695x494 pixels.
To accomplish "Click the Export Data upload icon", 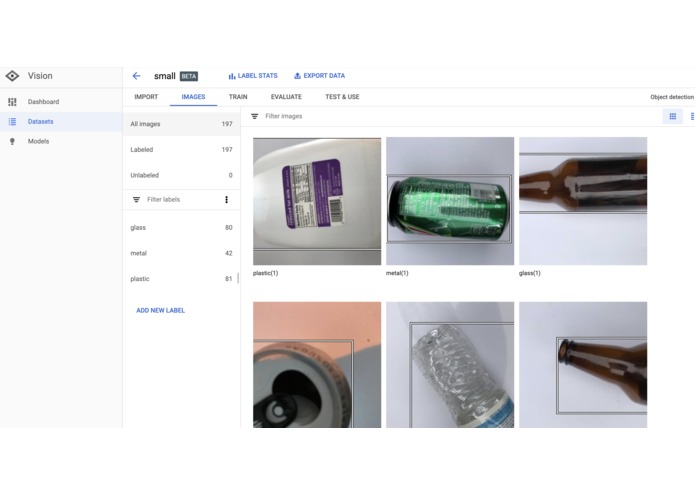I will point(297,76).
